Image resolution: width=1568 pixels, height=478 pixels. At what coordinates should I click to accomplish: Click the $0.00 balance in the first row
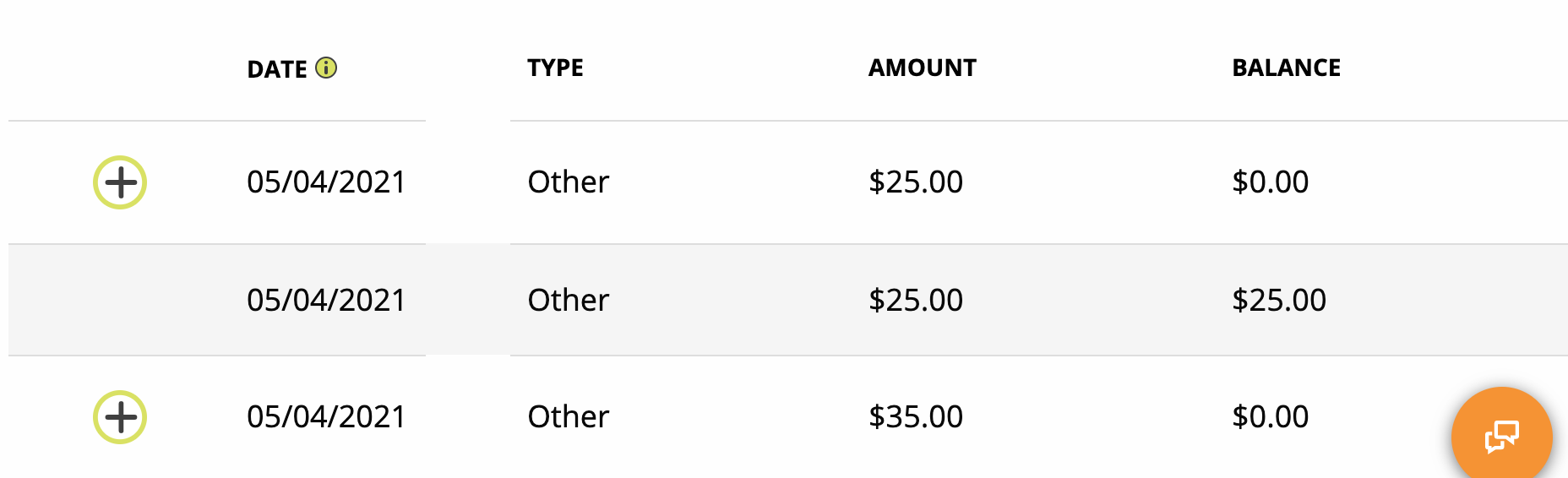1270,182
